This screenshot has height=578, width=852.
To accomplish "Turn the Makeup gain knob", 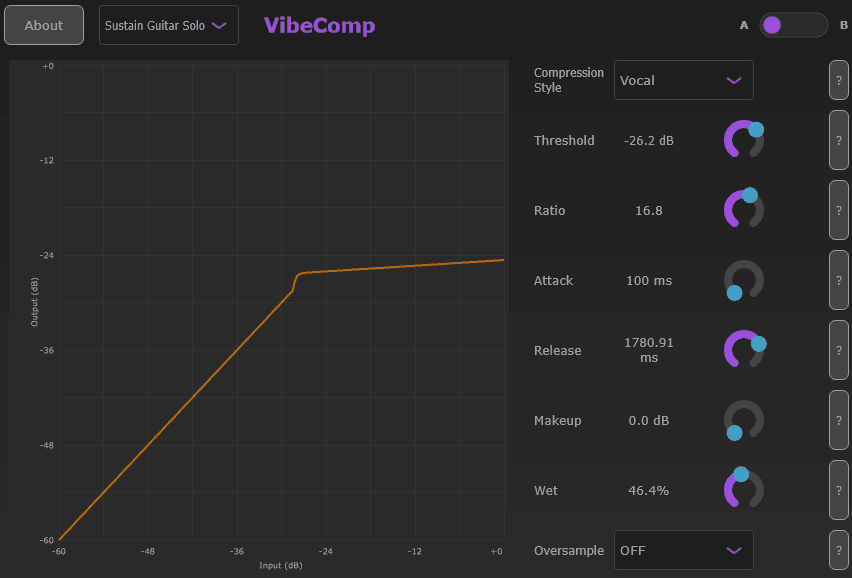I will pos(743,420).
